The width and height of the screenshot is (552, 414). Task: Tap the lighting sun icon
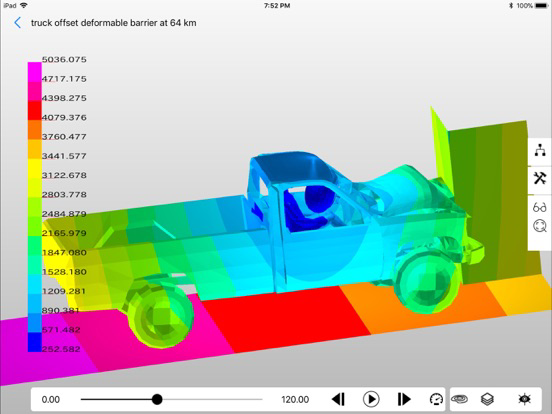525,399
